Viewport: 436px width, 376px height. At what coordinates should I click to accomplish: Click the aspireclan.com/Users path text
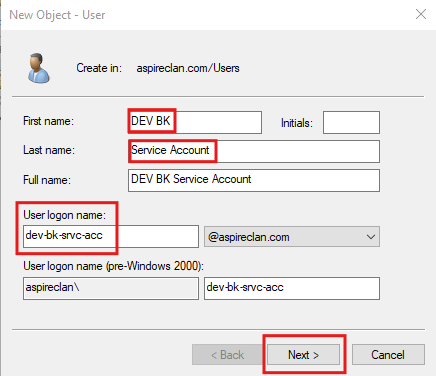[188, 68]
